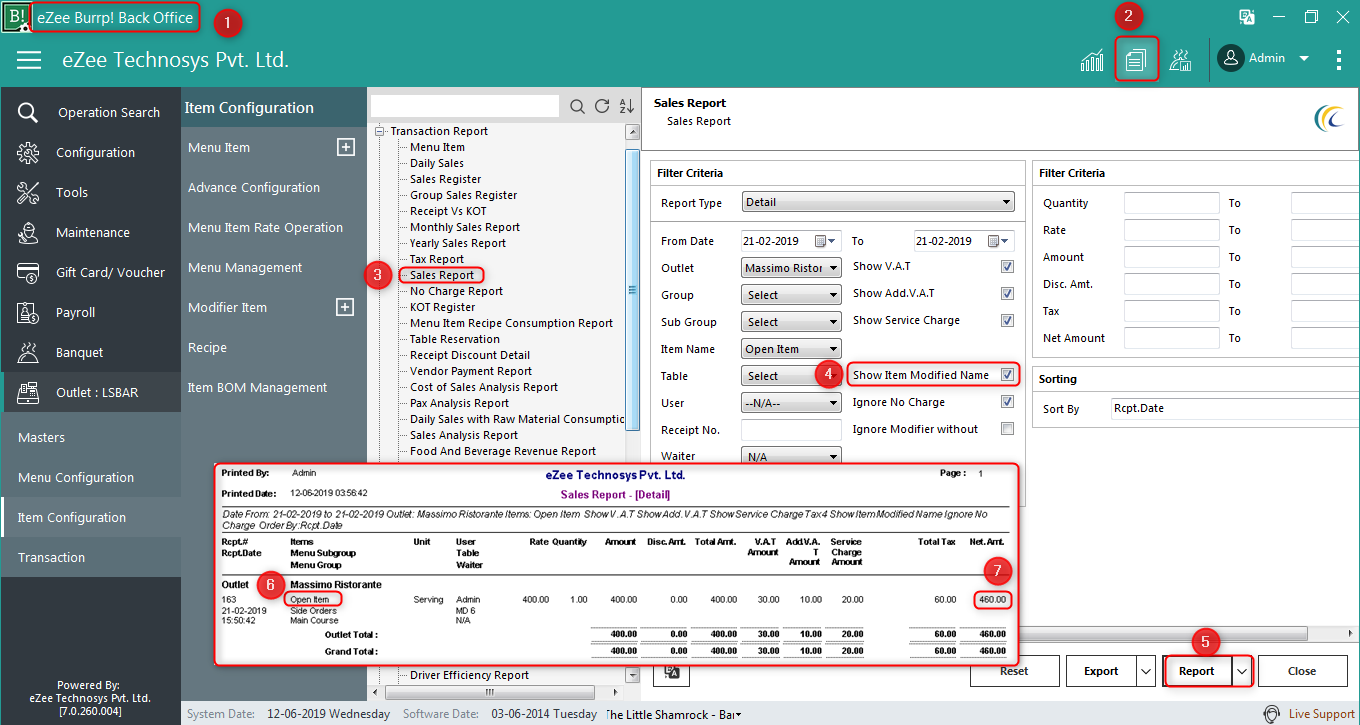This screenshot has width=1360, height=725.
Task: Click plus icon next to Menu Item
Action: pyautogui.click(x=345, y=147)
